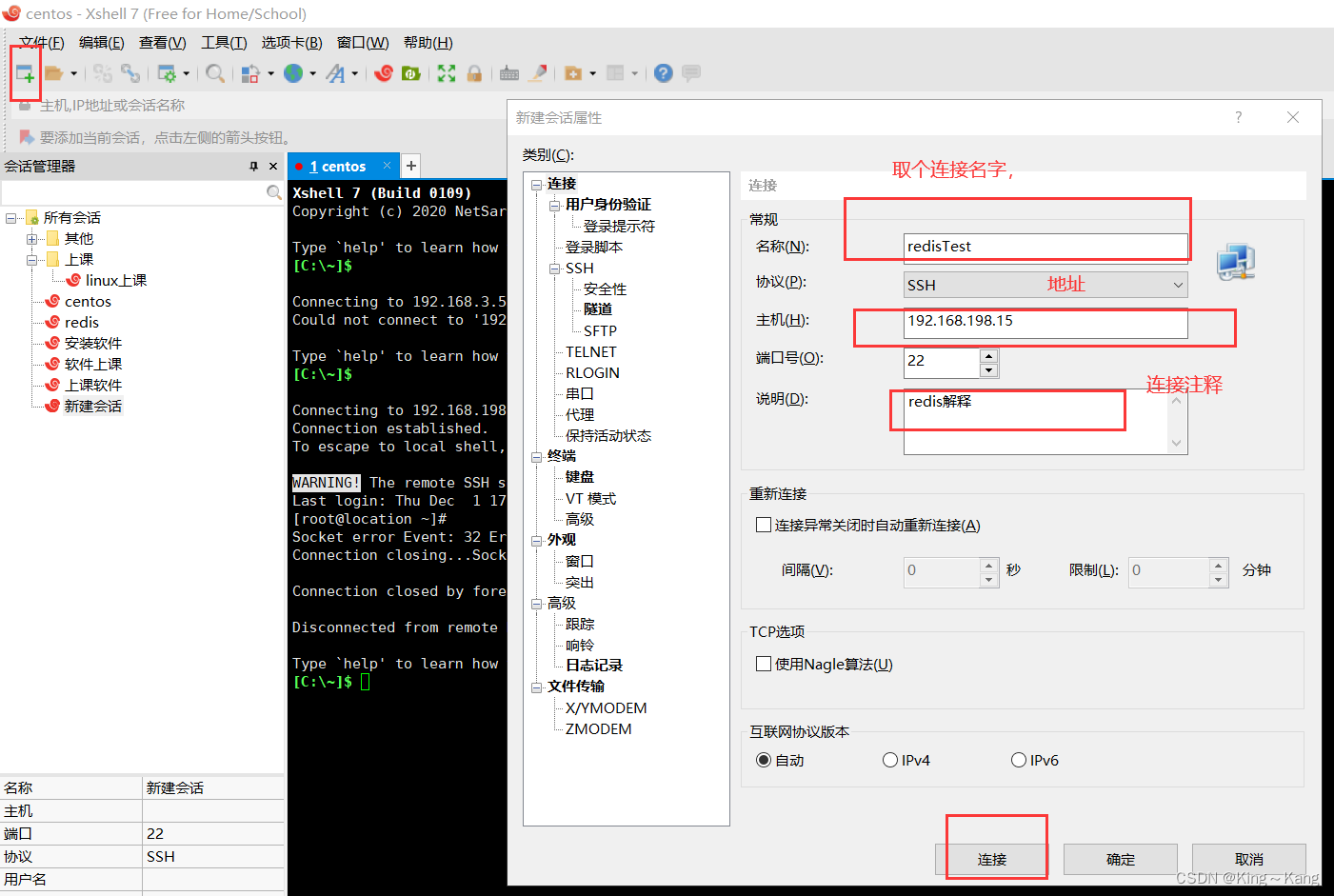The height and width of the screenshot is (896, 1334).
Task: Collapse the 所有会话 tree node
Action: click(x=10, y=217)
